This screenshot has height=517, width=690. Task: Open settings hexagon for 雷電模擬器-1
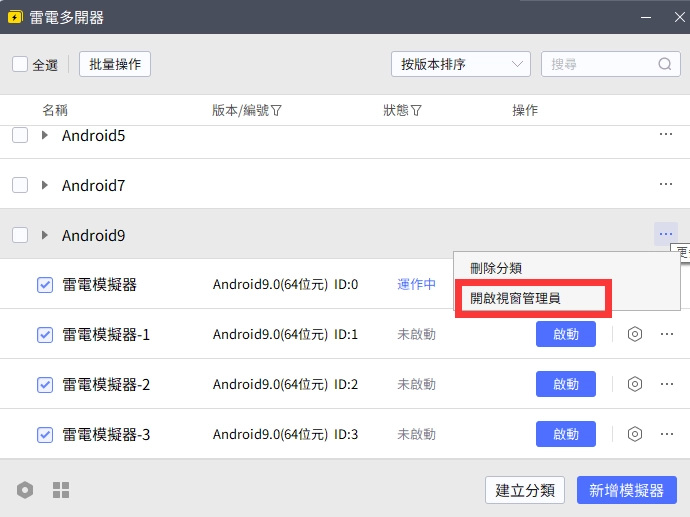tap(635, 334)
